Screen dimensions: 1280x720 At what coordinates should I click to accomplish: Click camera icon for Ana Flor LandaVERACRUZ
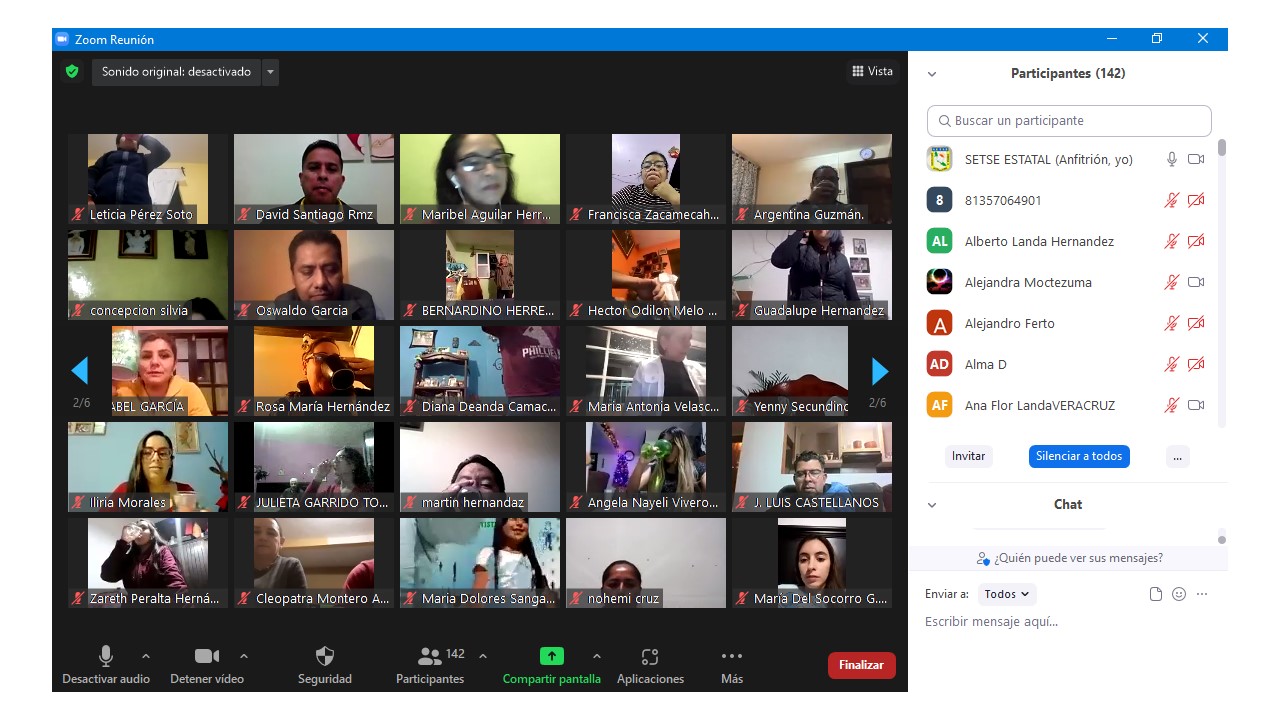[x=1196, y=405]
